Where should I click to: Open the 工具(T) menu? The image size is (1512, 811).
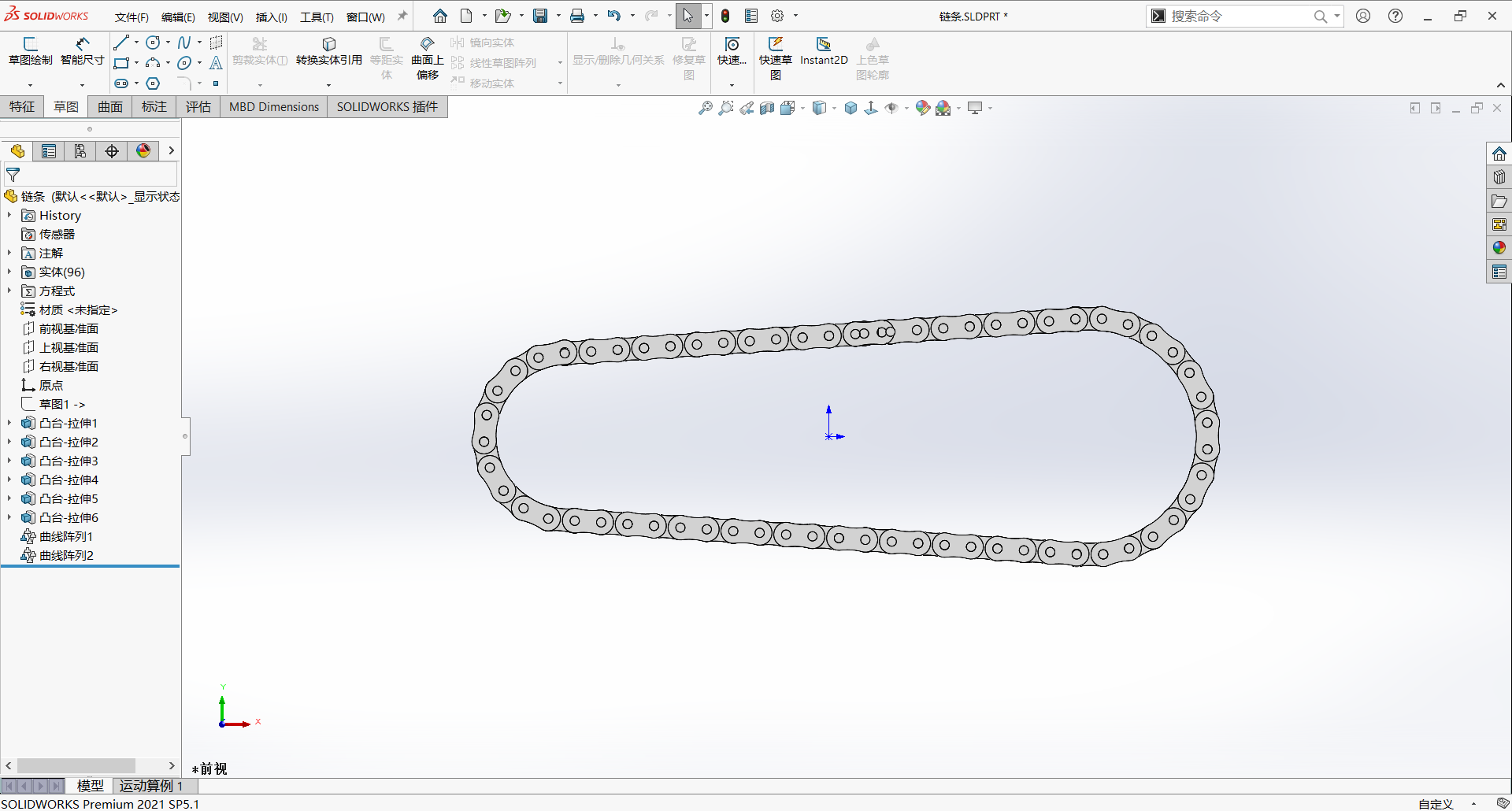pos(317,17)
